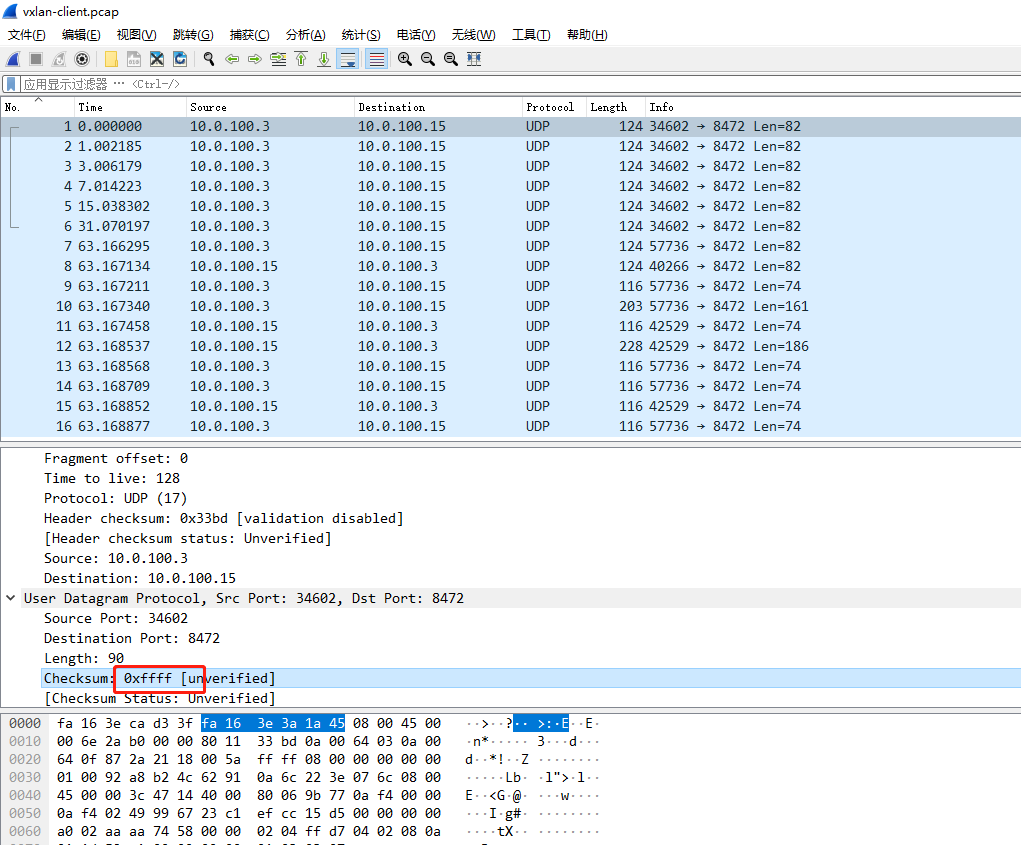Click the open capture file folder icon

[111, 59]
